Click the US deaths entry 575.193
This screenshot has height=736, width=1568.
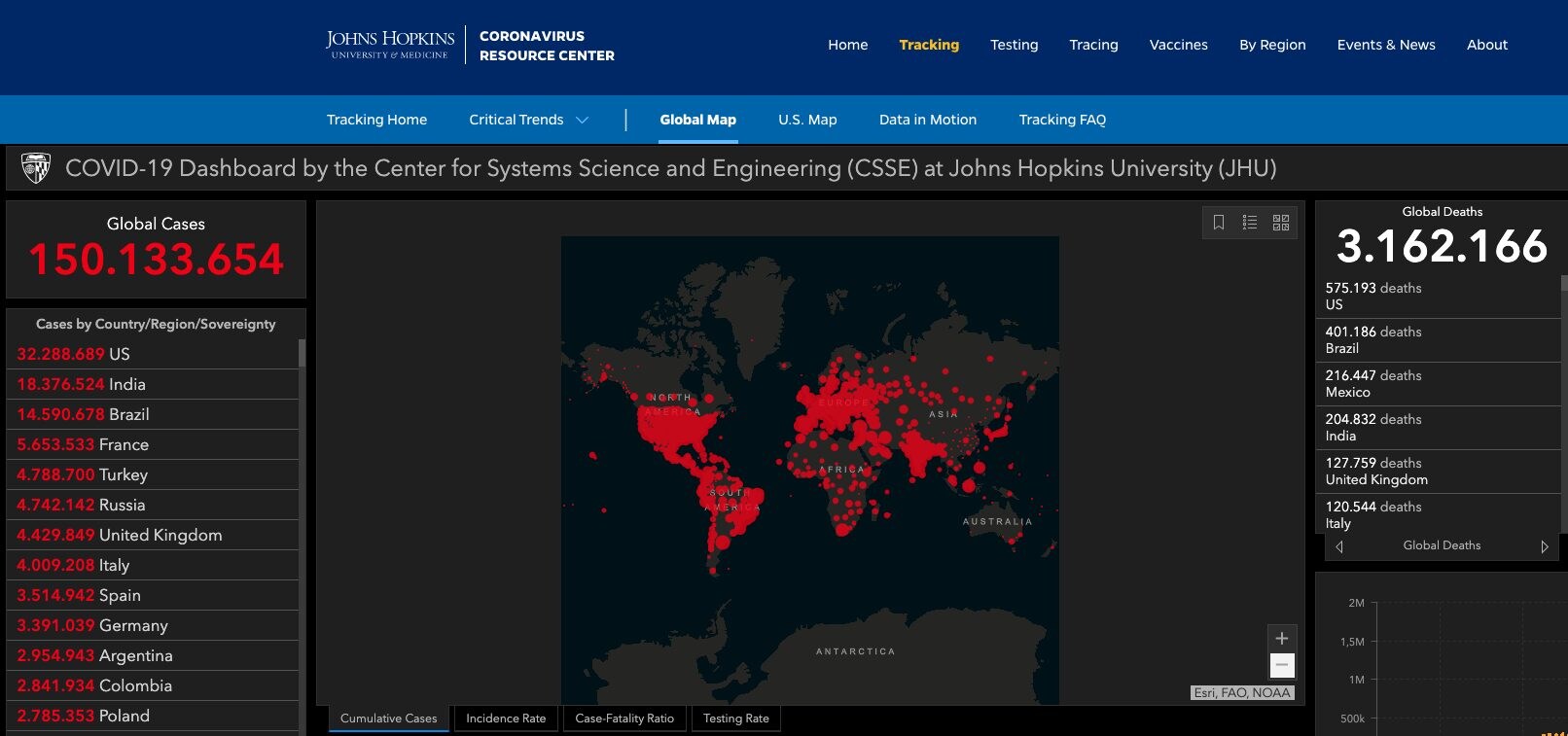click(1440, 297)
